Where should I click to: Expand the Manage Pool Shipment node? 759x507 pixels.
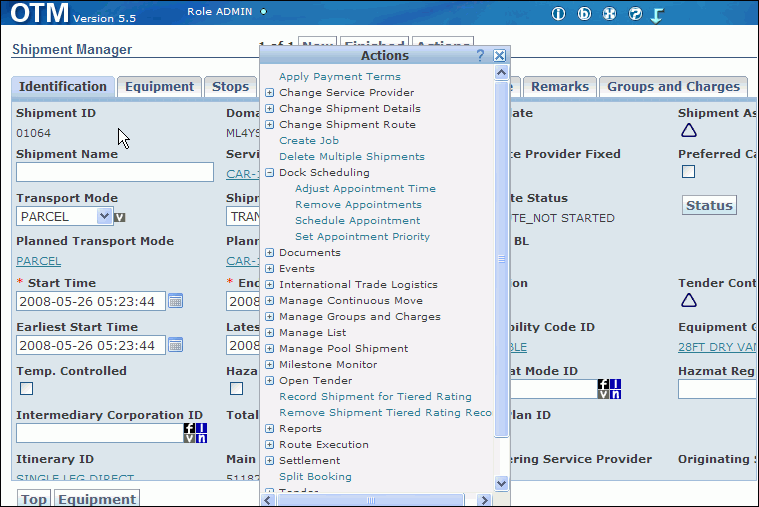point(270,349)
